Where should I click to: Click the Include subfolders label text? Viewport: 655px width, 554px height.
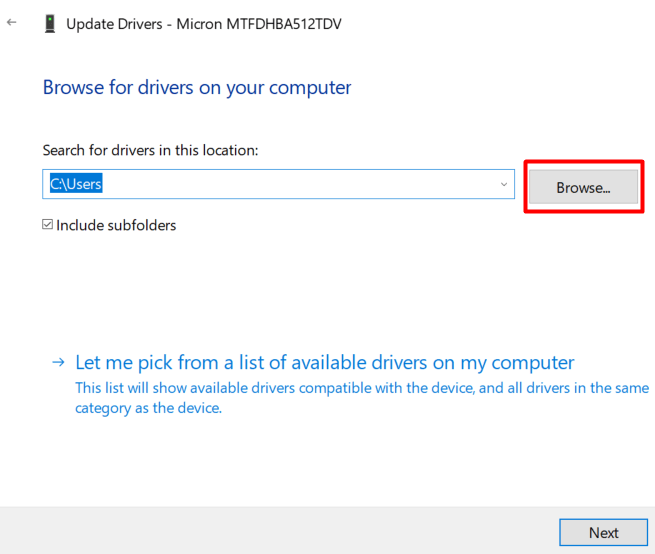[x=116, y=225]
